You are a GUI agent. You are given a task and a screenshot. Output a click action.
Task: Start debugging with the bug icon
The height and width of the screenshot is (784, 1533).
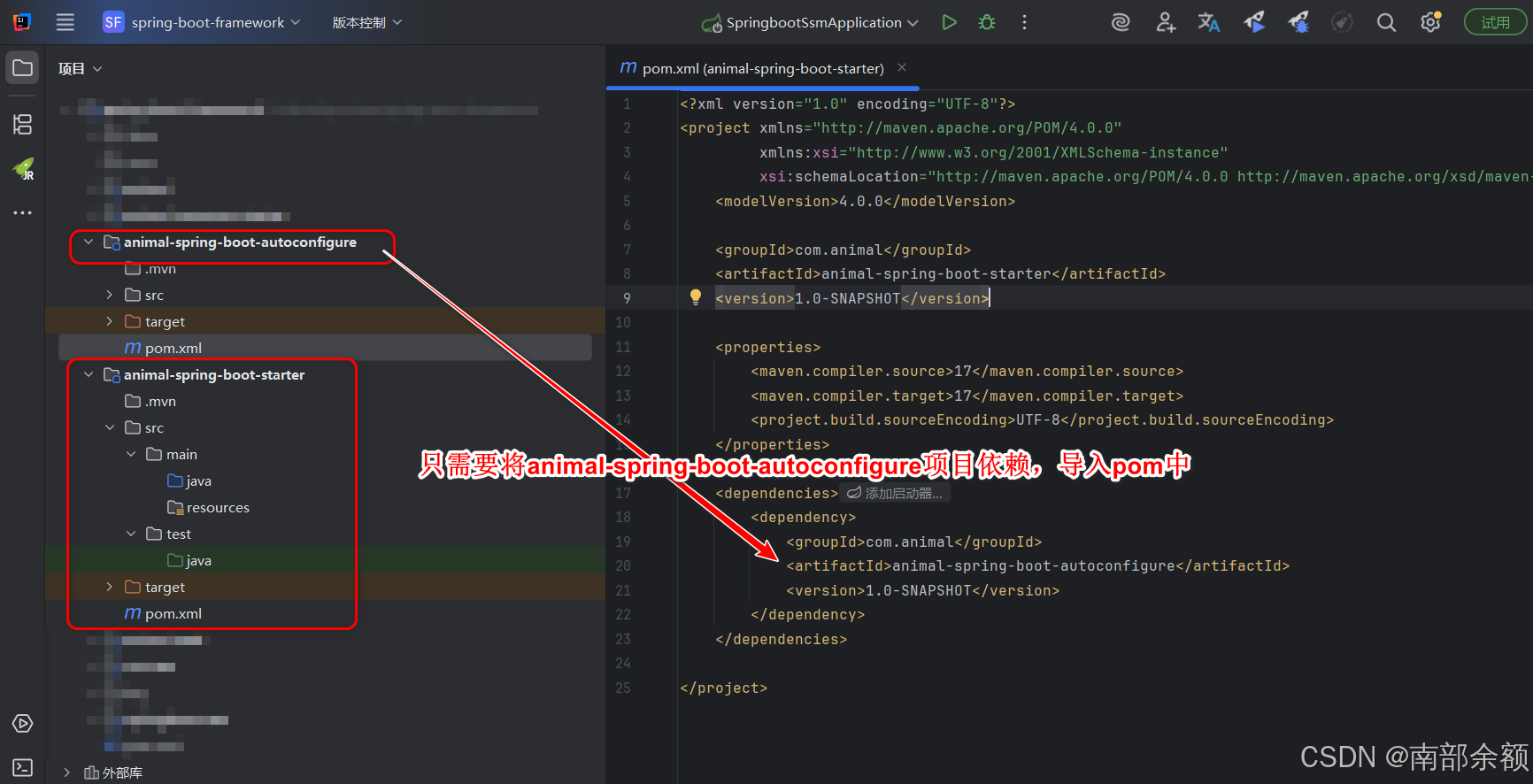(x=987, y=22)
